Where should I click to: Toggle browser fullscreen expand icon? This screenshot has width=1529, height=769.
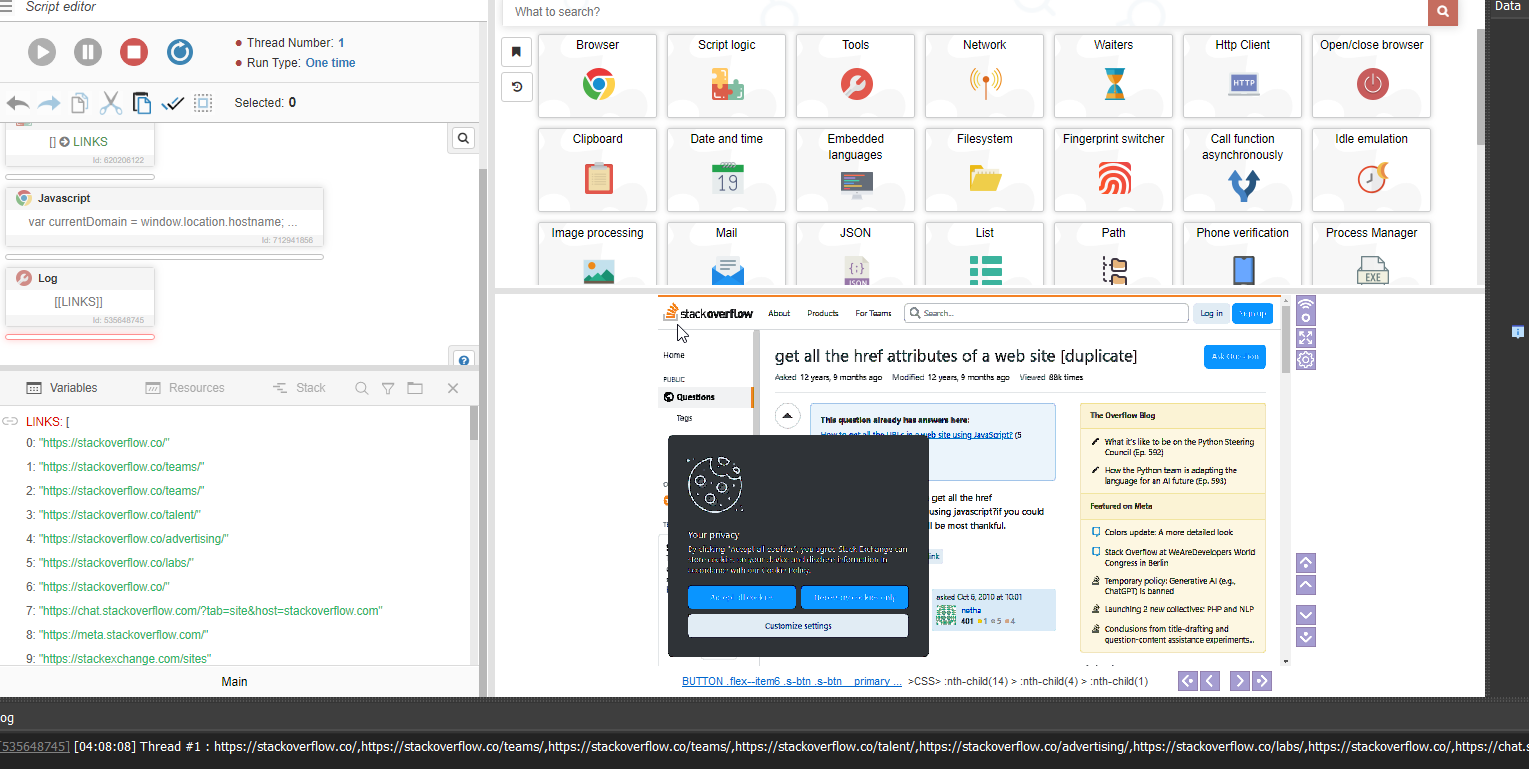tap(1305, 337)
